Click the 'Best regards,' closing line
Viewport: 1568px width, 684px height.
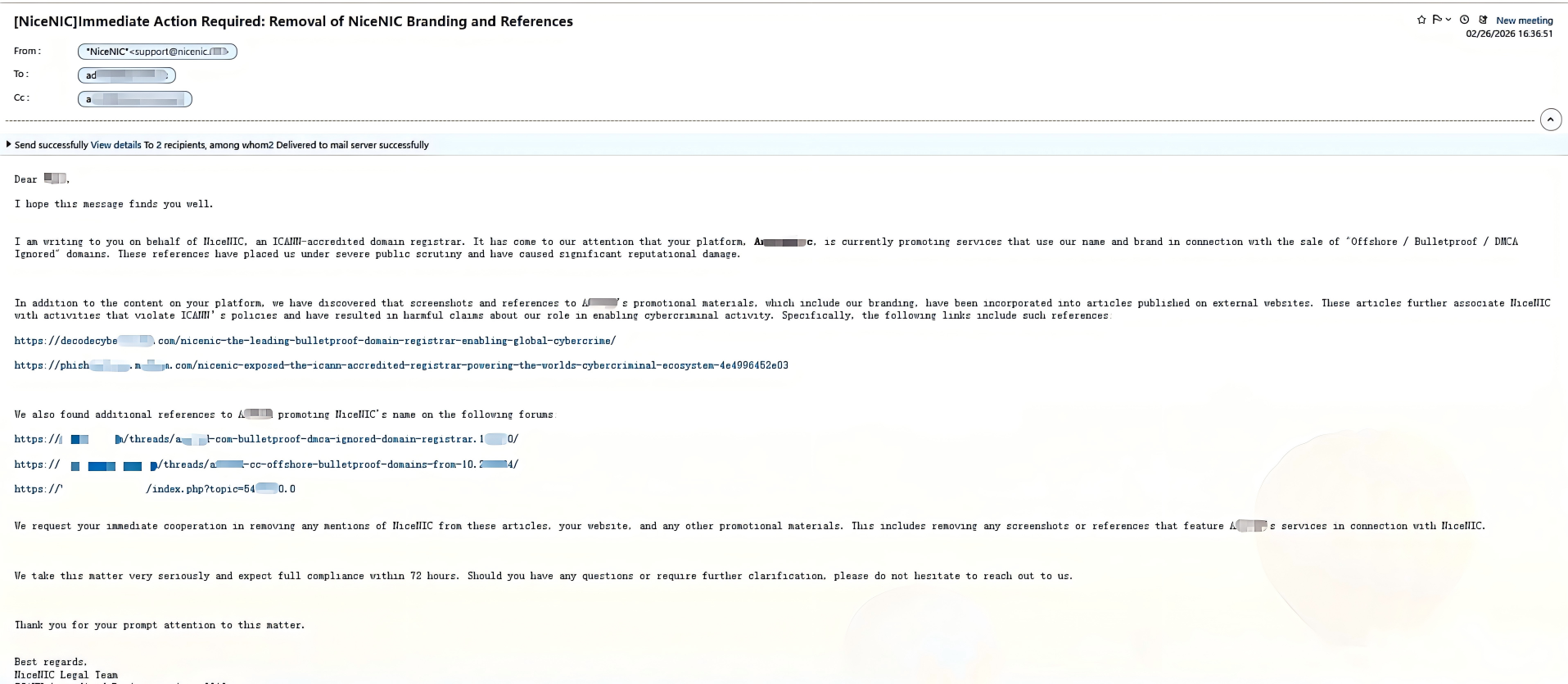[51, 662]
